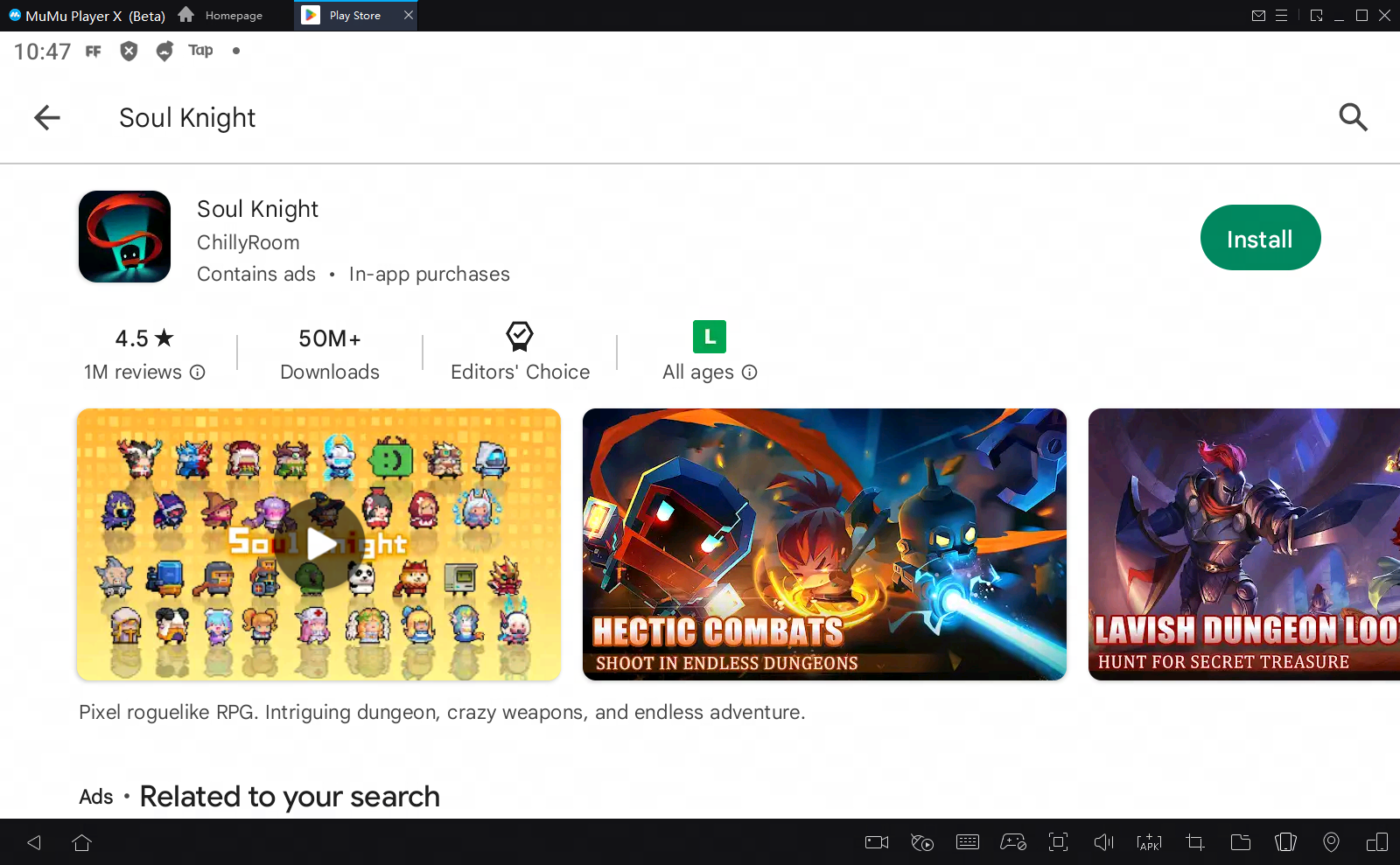
Task: Click the install APK icon
Action: (x=1149, y=842)
